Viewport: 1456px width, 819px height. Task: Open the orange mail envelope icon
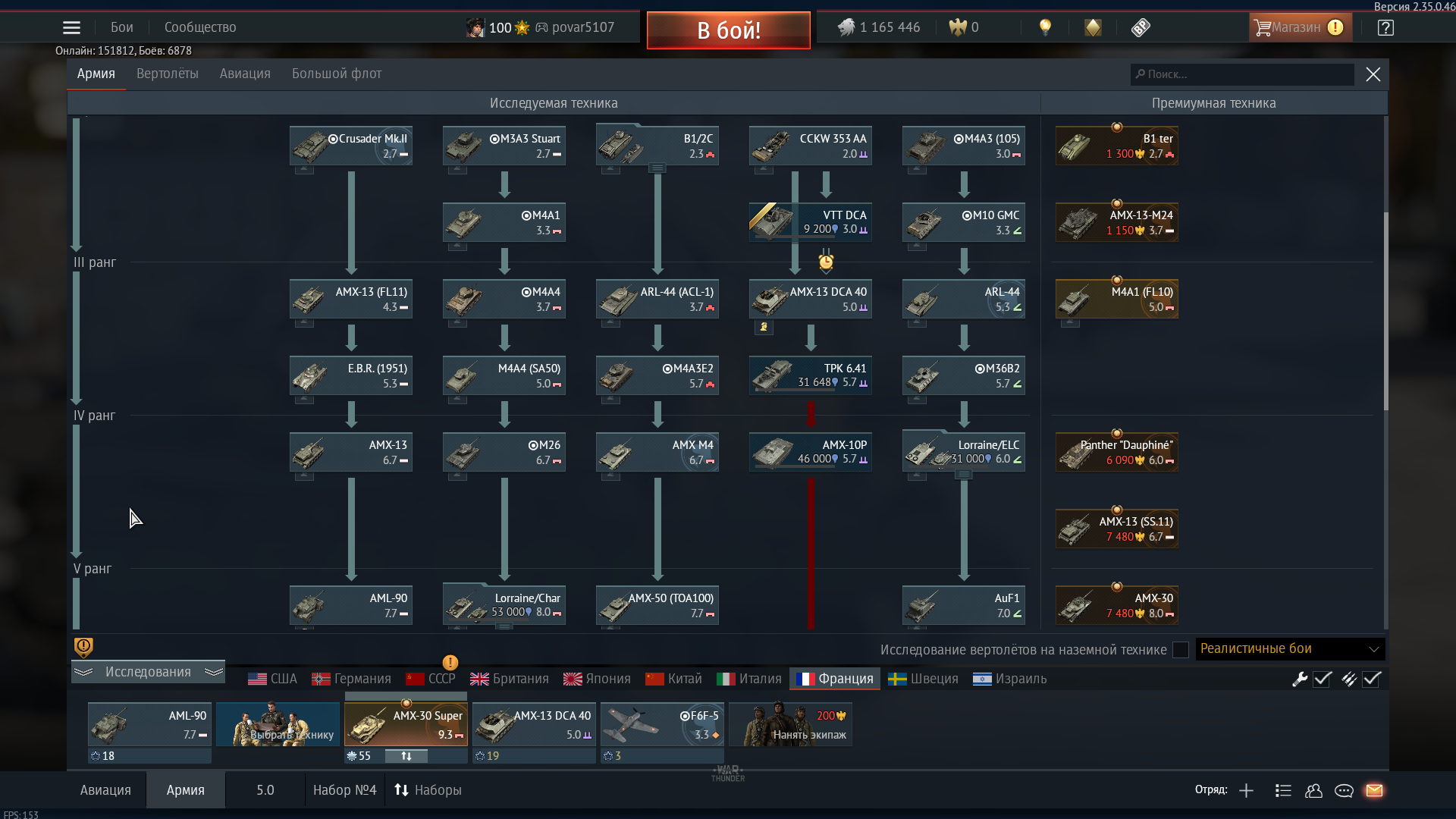(x=1374, y=790)
